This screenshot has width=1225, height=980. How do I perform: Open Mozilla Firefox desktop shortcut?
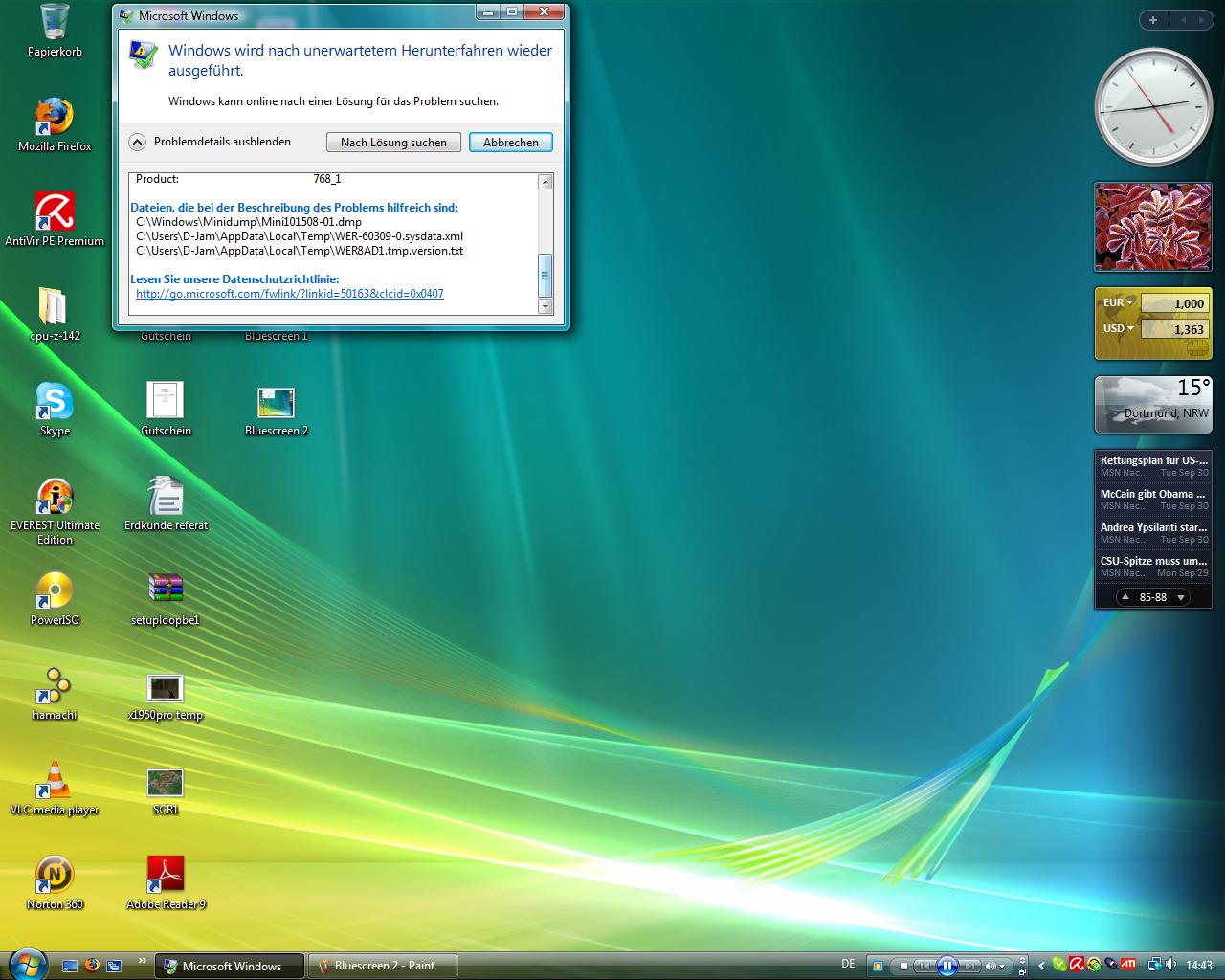click(55, 124)
